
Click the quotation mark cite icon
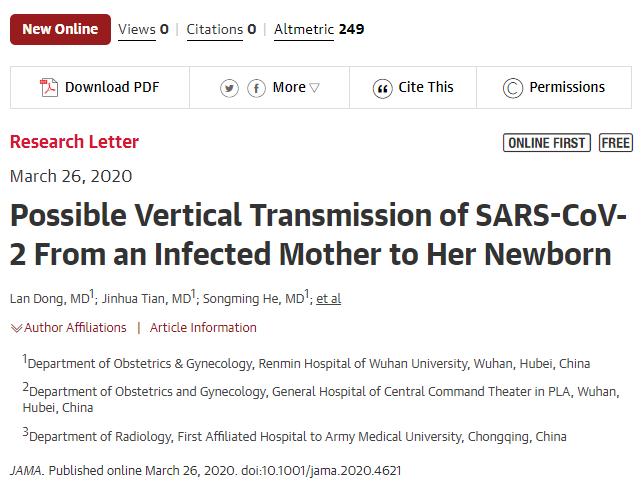click(x=382, y=88)
